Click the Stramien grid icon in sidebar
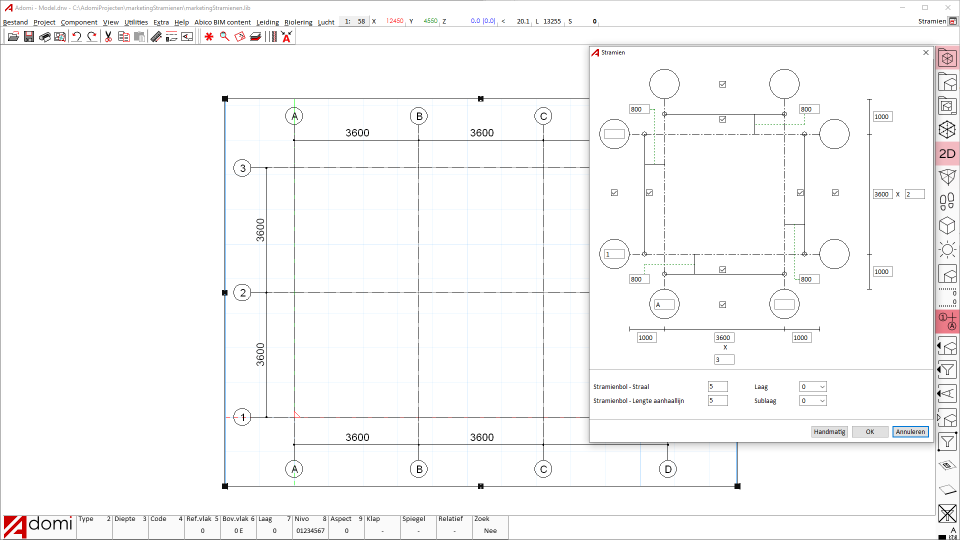Viewport: 960px width, 540px height. pos(947,321)
